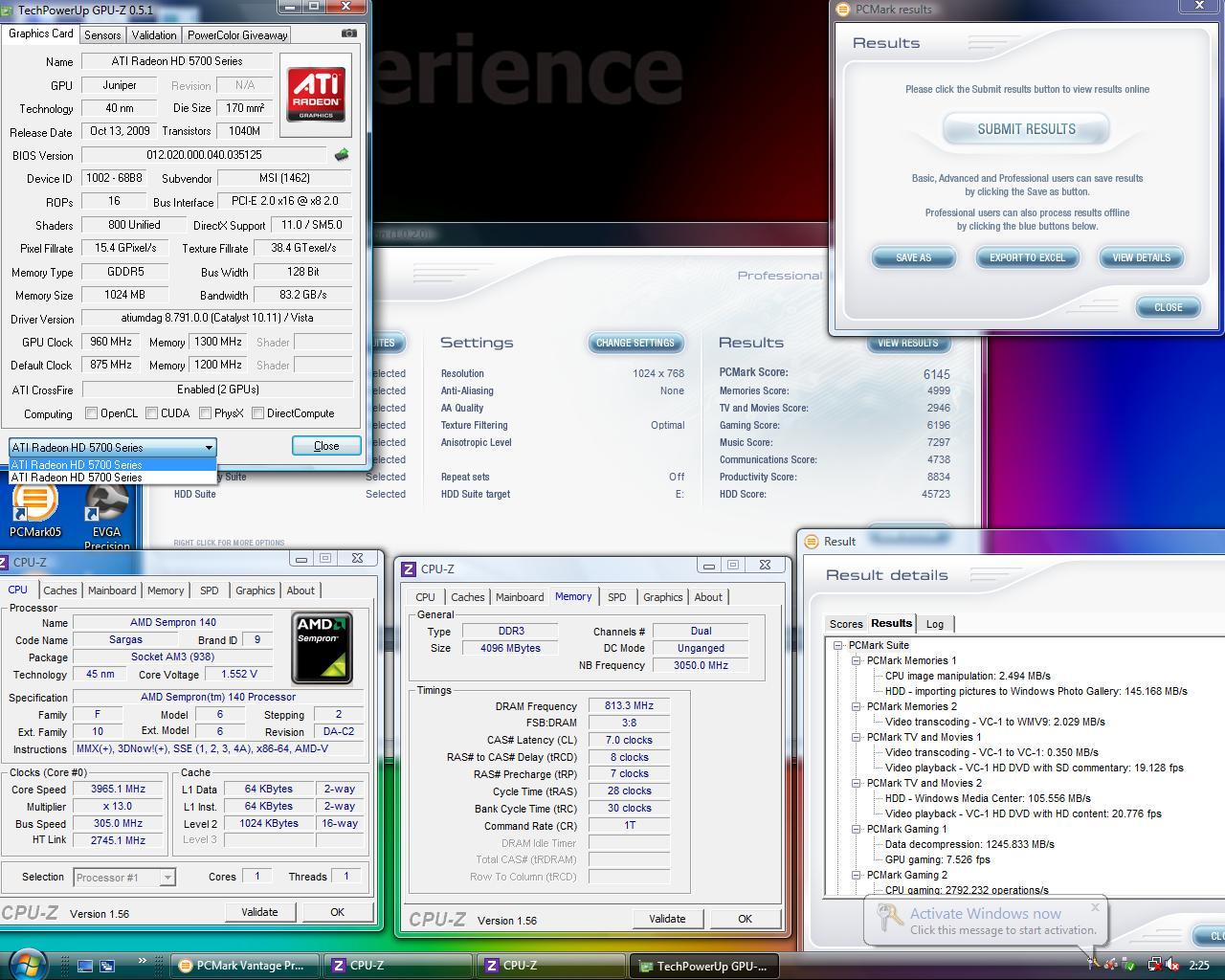
Task: Switch to PCMark Vantage taskbar button
Action: [245, 966]
